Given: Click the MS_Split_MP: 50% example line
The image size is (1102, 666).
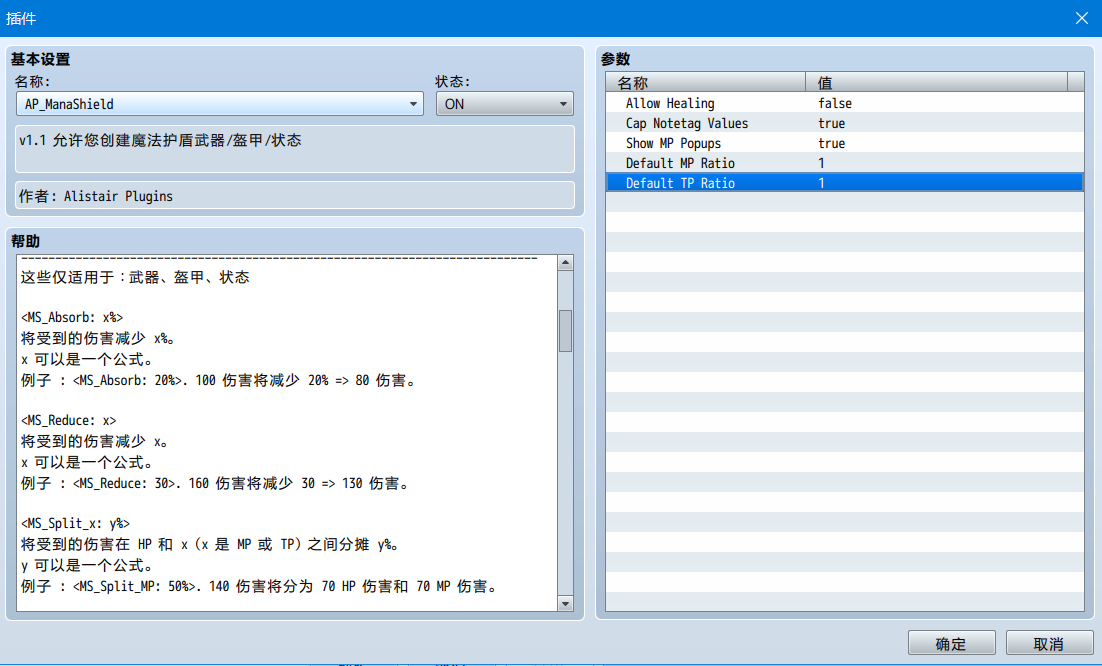Looking at the screenshot, I should (x=258, y=586).
